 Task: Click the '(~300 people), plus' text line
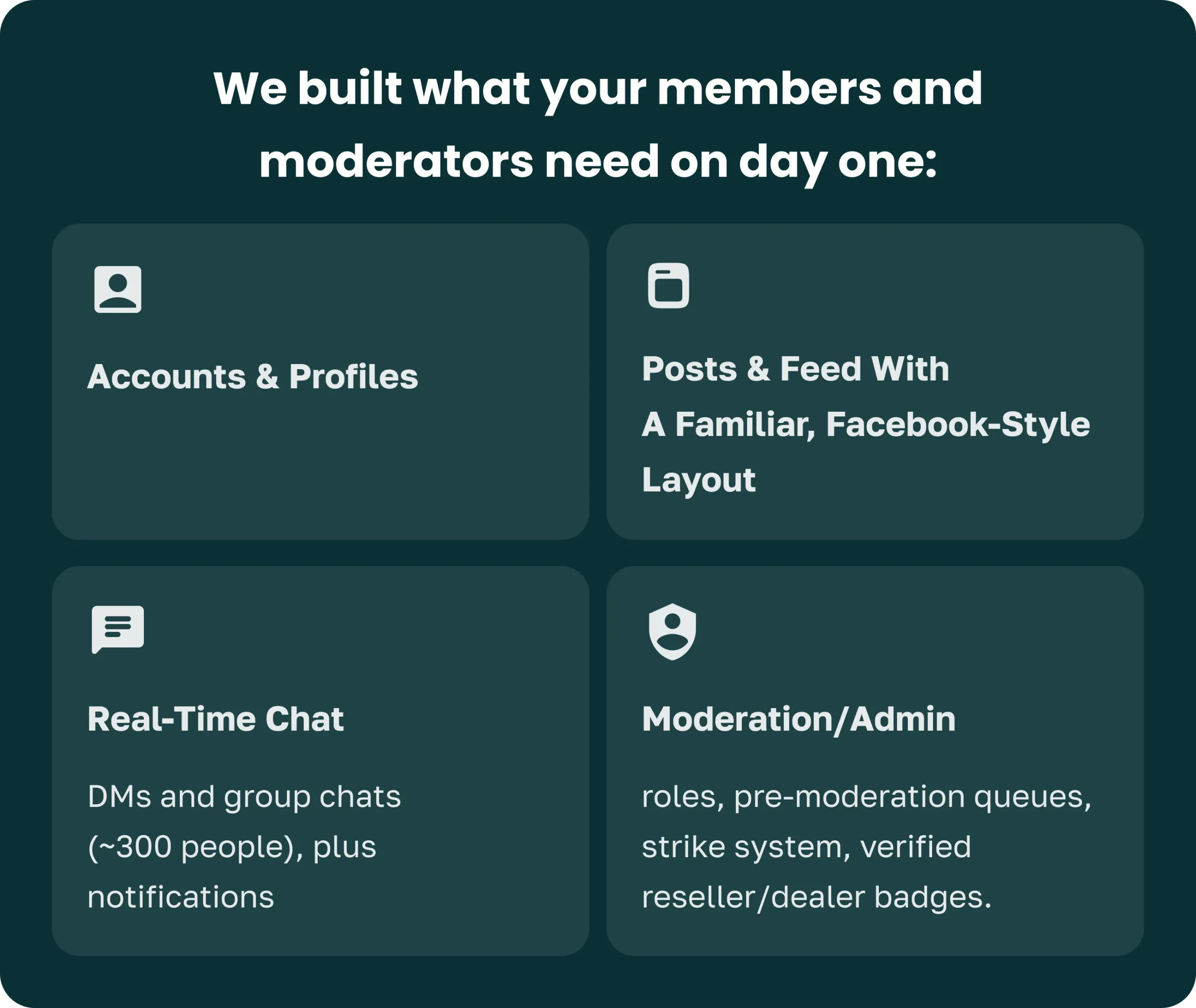point(232,847)
